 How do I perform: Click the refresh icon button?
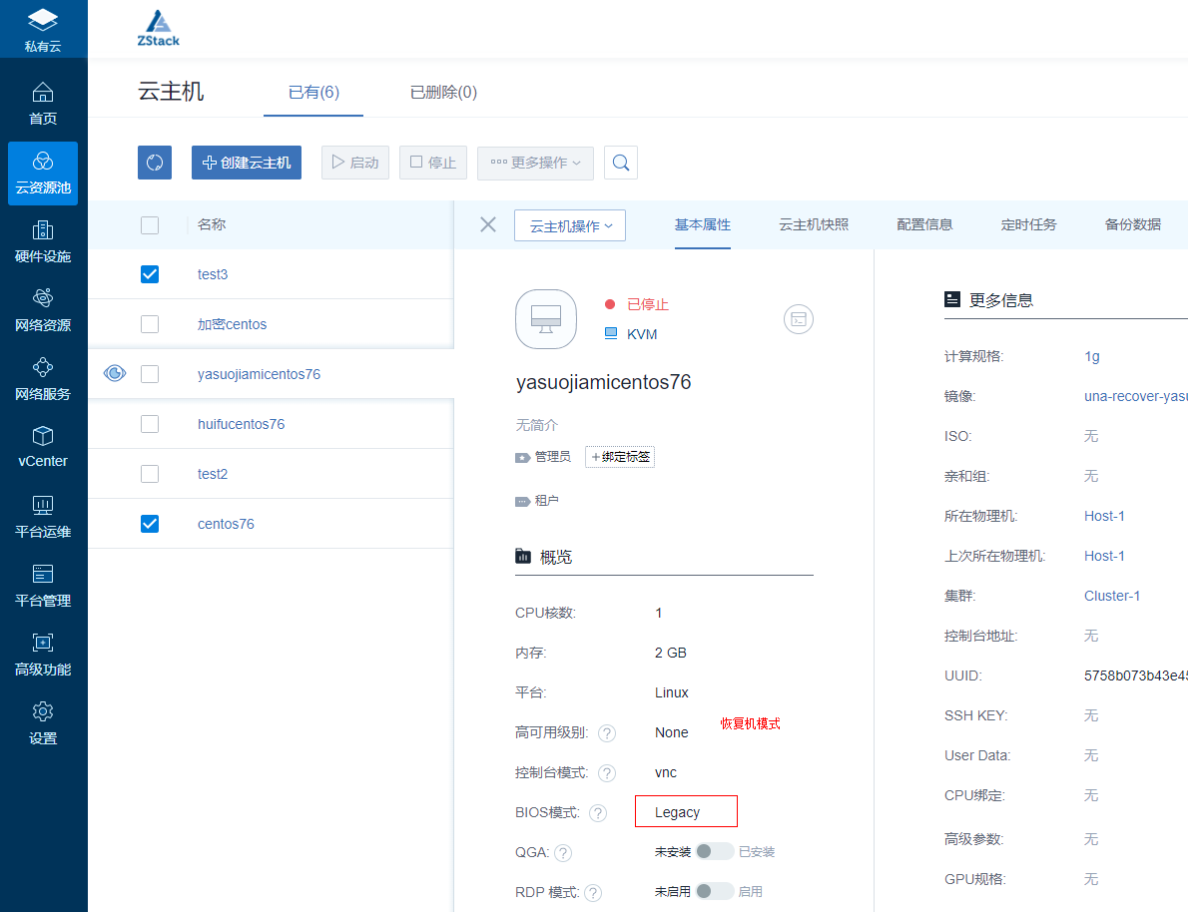(x=155, y=162)
